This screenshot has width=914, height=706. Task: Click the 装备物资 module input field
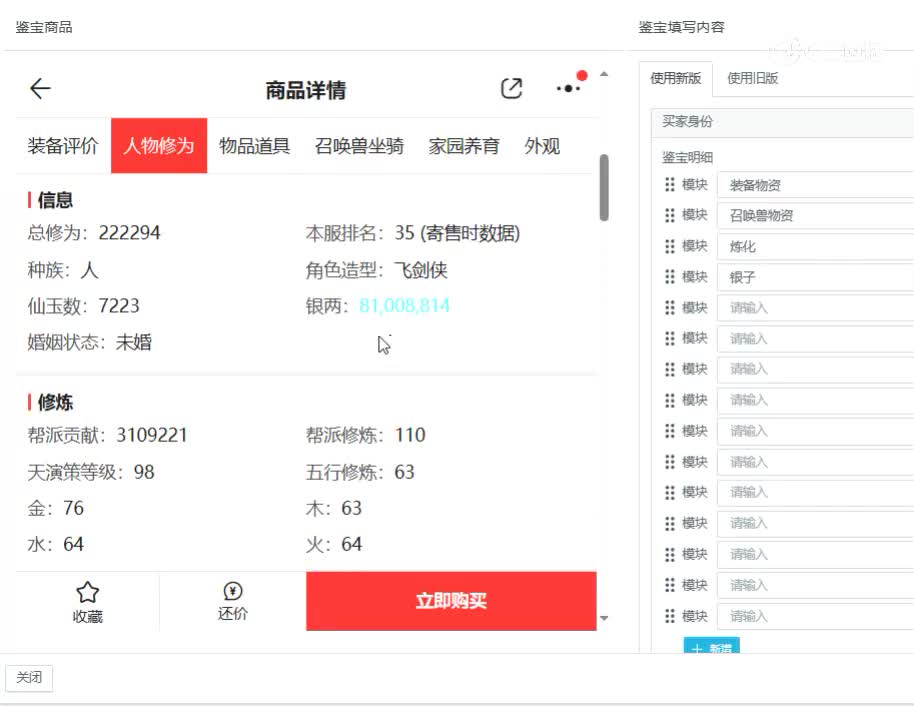tap(820, 184)
